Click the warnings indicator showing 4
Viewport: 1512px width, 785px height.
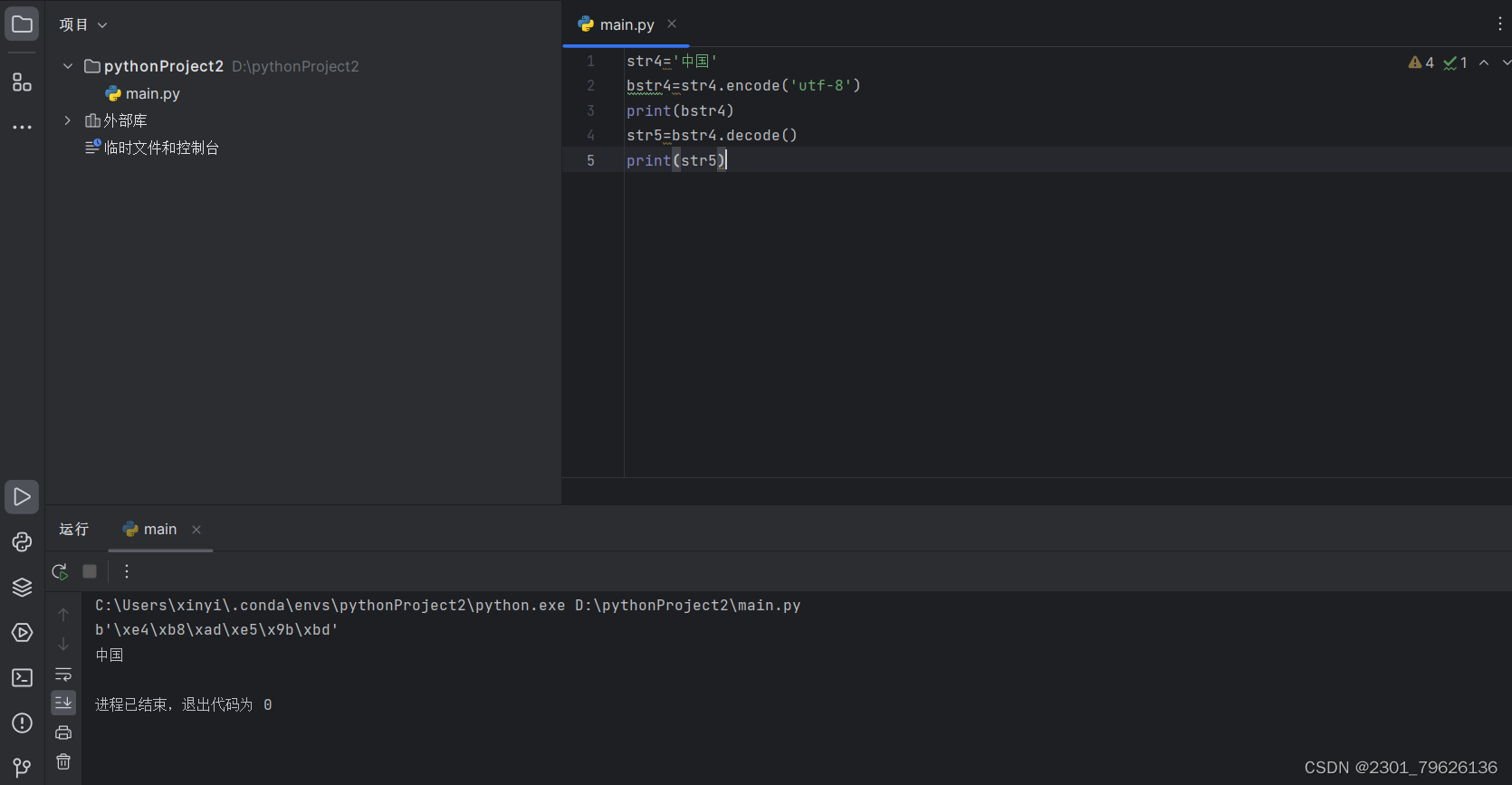click(x=1421, y=62)
